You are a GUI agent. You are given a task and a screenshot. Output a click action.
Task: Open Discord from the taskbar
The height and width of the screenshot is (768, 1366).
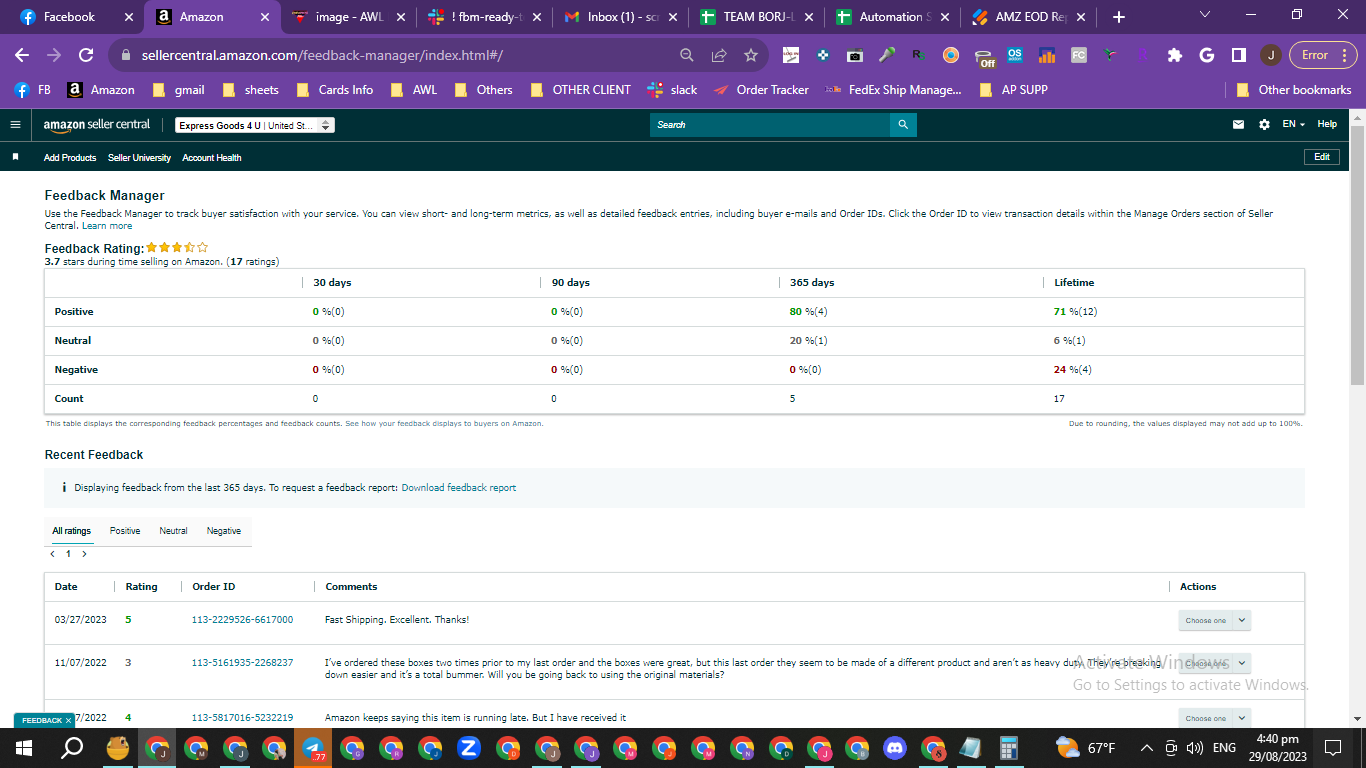[x=894, y=748]
